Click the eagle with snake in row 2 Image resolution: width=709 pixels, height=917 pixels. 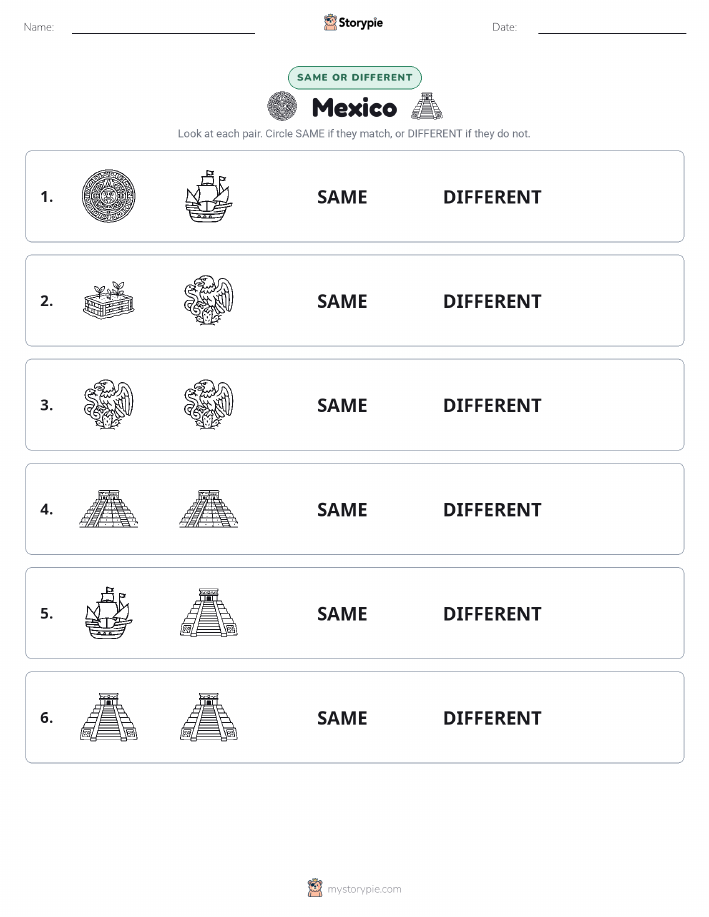[x=208, y=300]
